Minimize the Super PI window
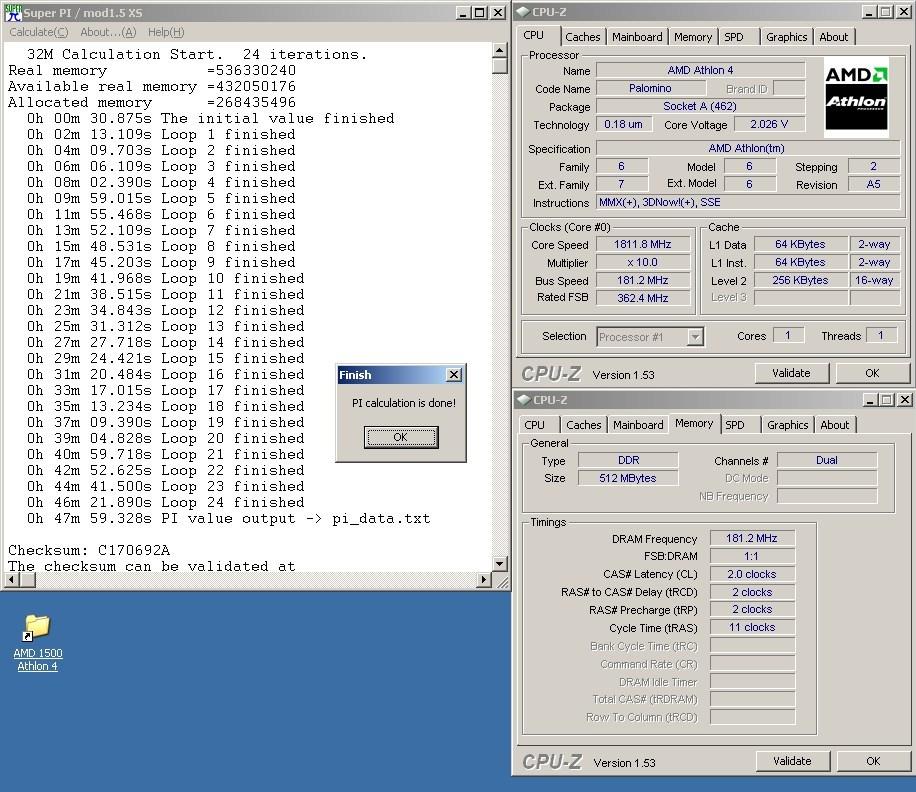916x792 pixels. [463, 12]
